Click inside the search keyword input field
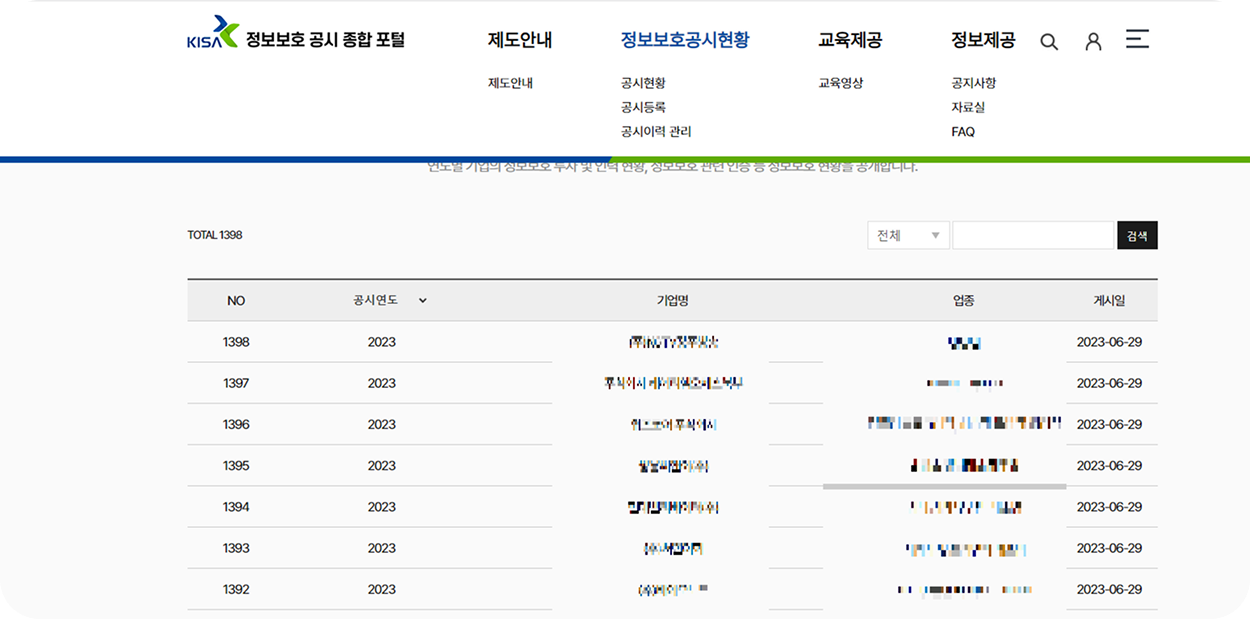This screenshot has height=619, width=1250. click(x=1033, y=235)
